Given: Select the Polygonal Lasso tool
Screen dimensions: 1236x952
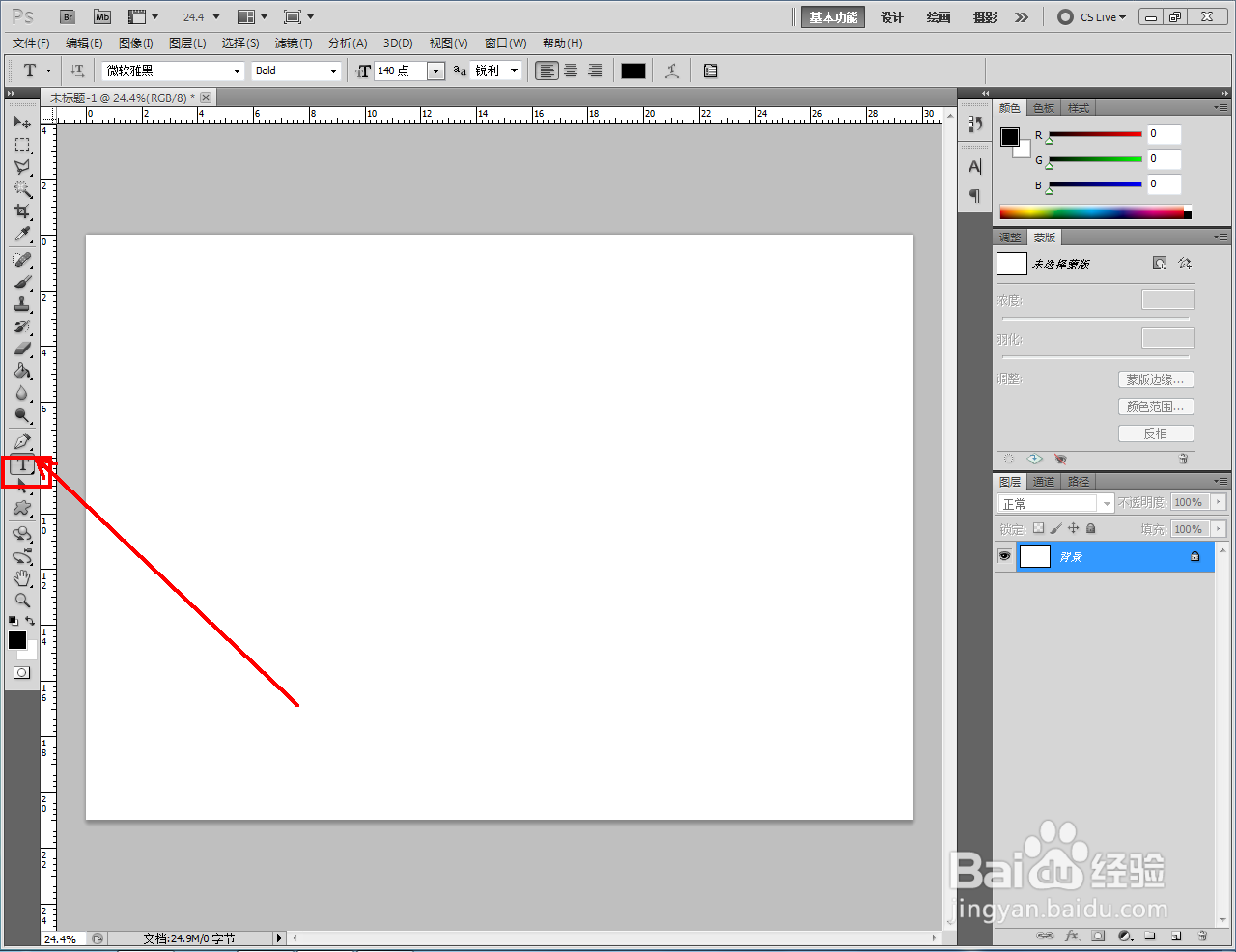Looking at the screenshot, I should pyautogui.click(x=22, y=167).
